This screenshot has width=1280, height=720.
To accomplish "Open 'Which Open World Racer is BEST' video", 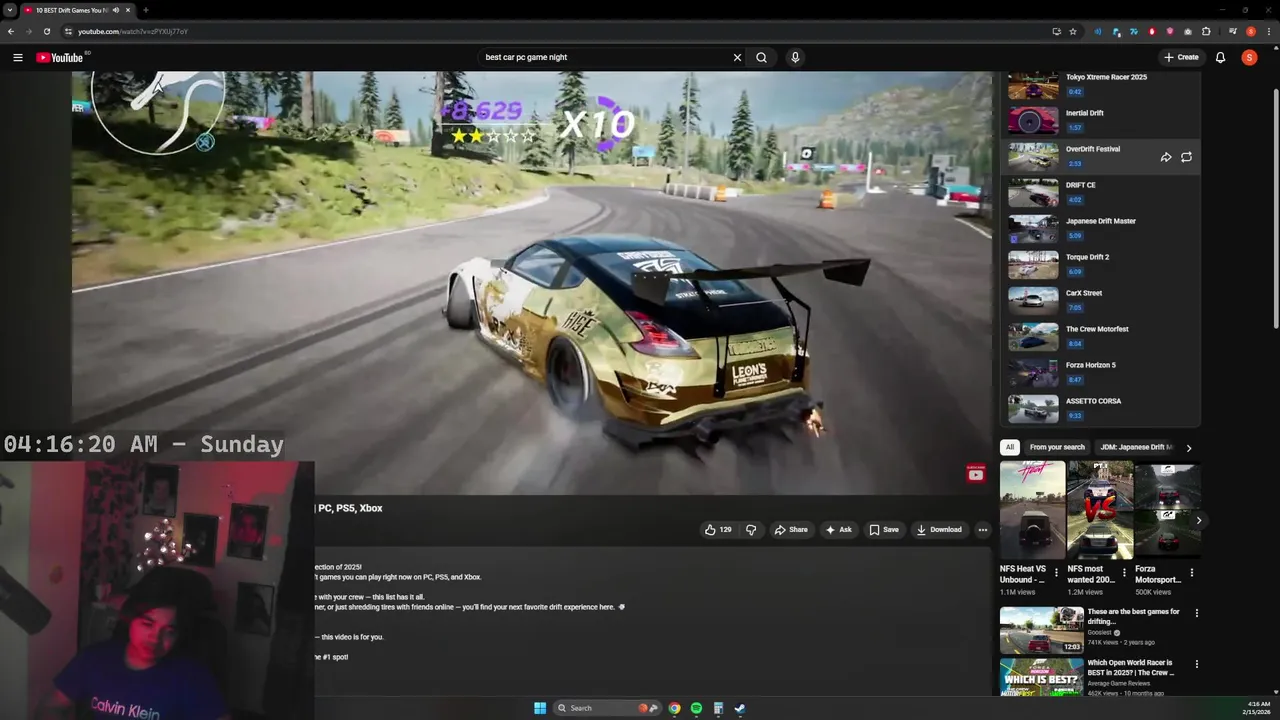I will pos(1041,678).
